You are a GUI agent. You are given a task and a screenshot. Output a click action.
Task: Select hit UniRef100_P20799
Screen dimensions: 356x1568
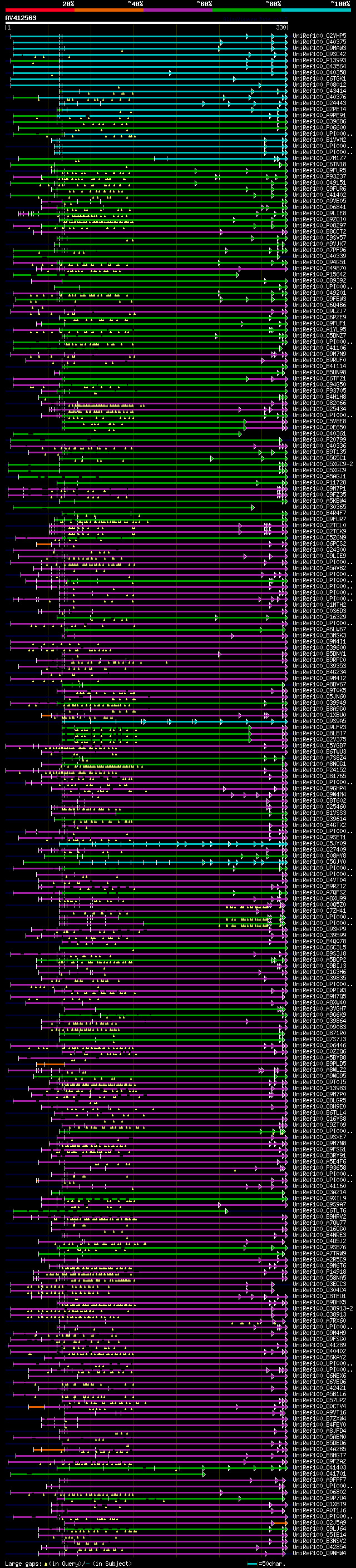(x=319, y=439)
